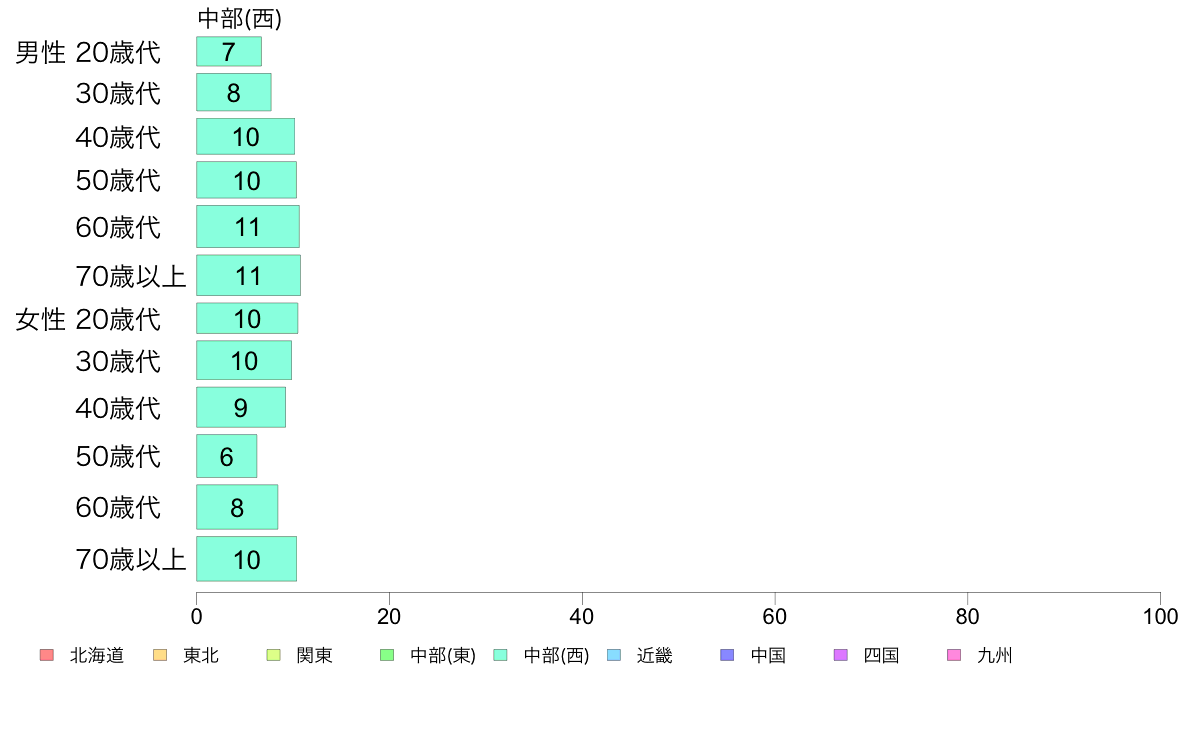Click the 男性 70歳以上 row label
The width and height of the screenshot is (1188, 736).
click(130, 276)
